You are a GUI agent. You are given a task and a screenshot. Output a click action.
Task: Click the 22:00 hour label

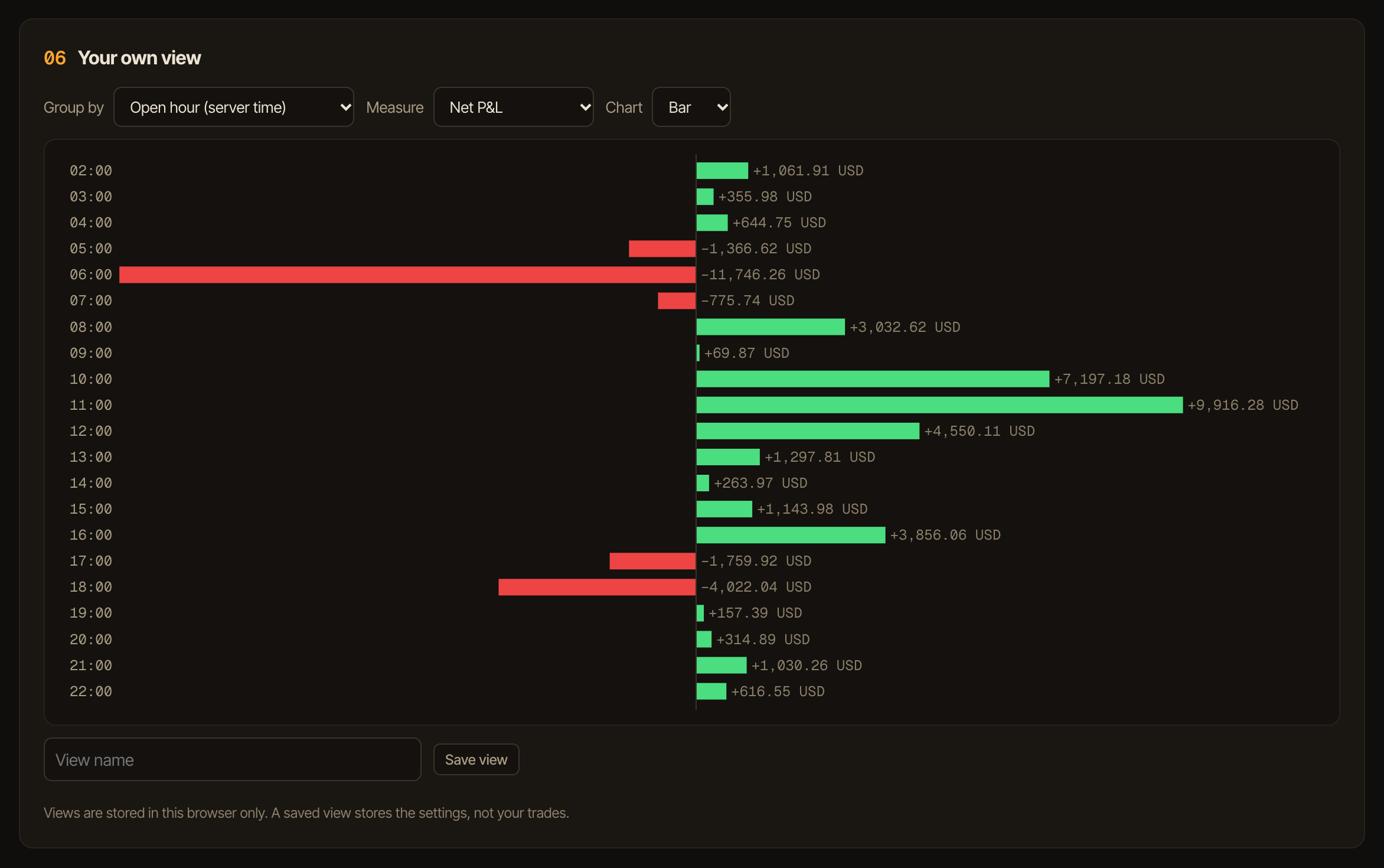click(91, 691)
